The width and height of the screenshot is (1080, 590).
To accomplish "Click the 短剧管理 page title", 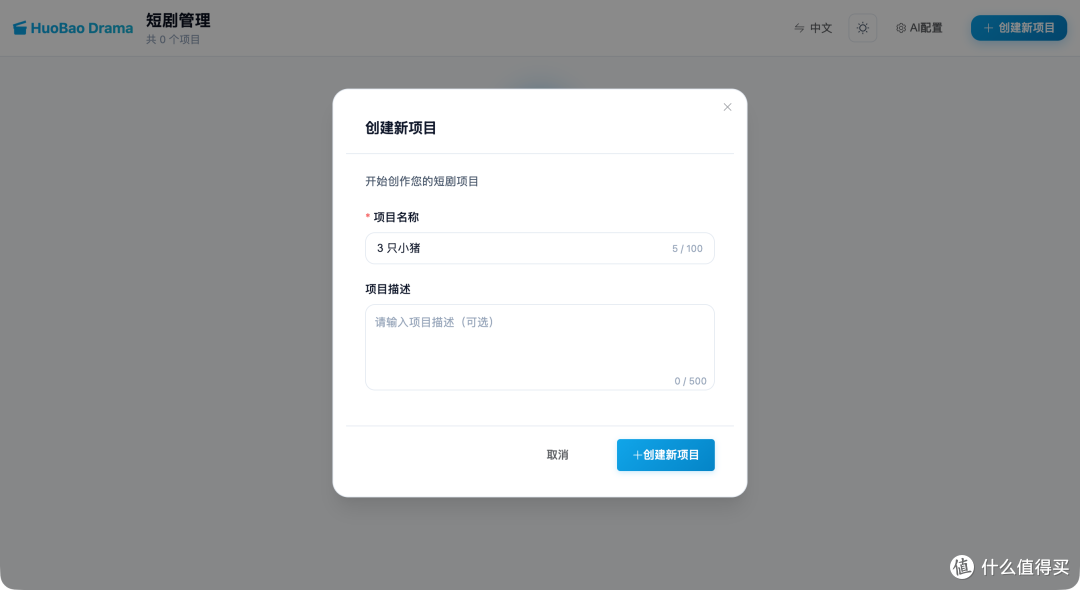I will [178, 21].
